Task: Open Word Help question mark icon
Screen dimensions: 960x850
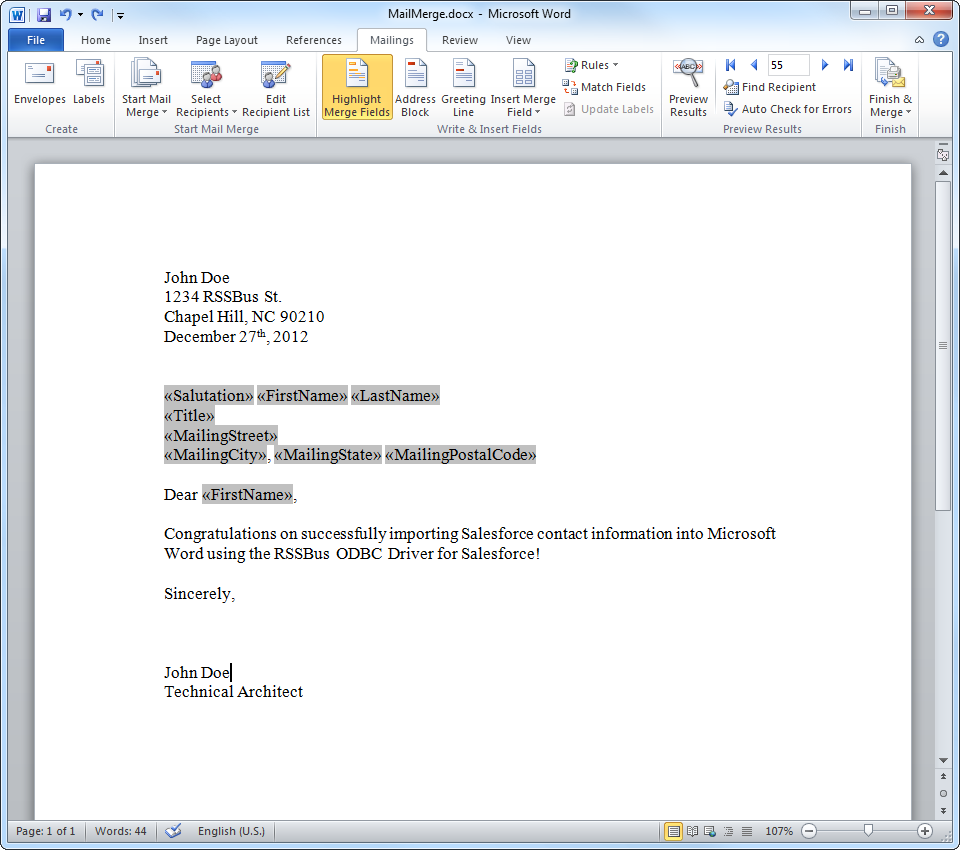Action: point(940,40)
